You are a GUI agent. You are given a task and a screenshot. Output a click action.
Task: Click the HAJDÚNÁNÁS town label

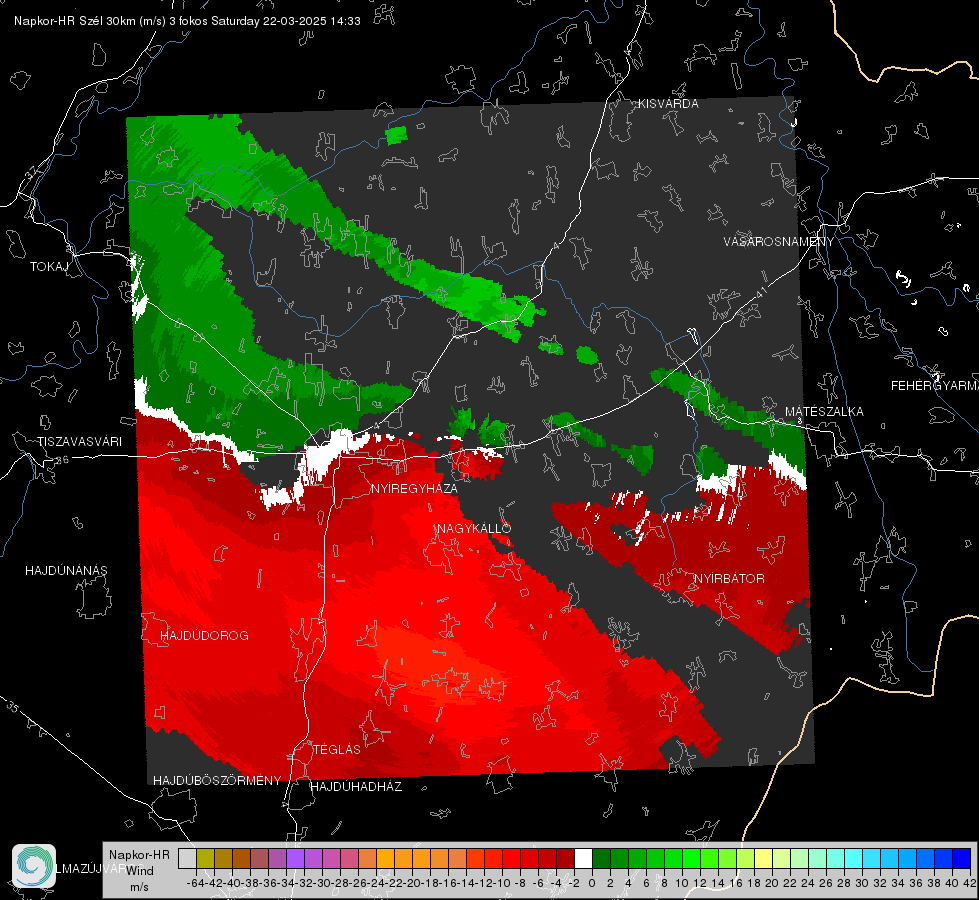pos(66,571)
